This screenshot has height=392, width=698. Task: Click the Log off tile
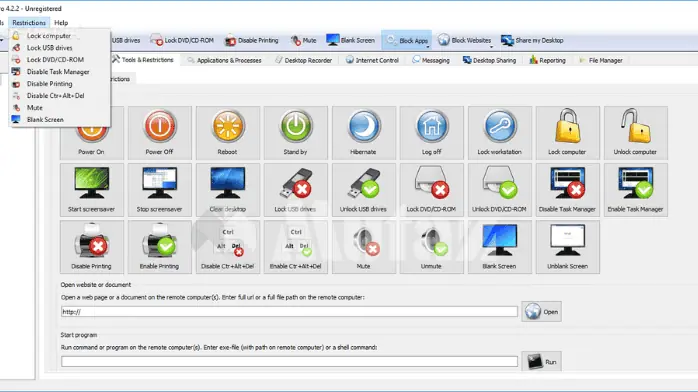pos(431,133)
